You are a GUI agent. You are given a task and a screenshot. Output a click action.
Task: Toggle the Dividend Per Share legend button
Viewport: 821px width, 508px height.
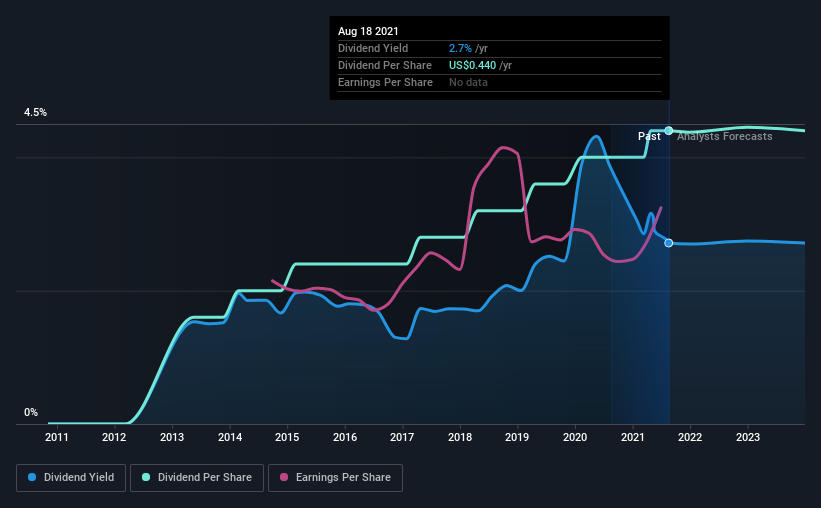197,478
